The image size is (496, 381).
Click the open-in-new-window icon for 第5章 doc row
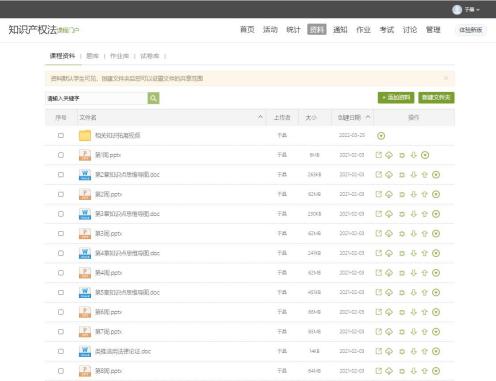click(379, 292)
